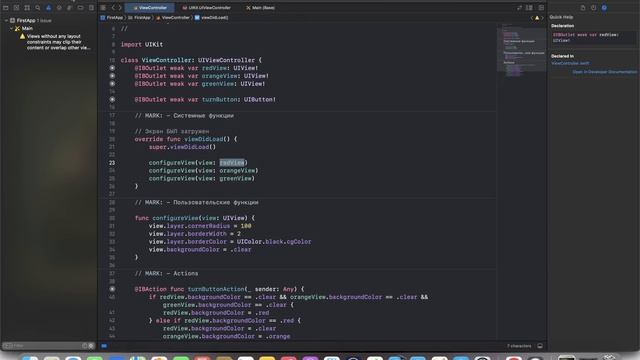This screenshot has width=640, height=360.
Task: Go back in editor history
Action: pyautogui.click(x=113, y=8)
